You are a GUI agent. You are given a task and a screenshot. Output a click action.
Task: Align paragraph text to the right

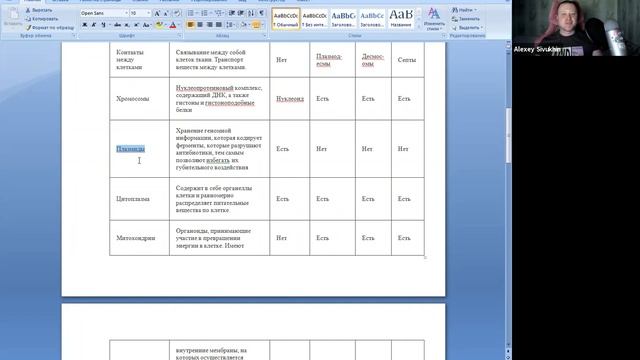(x=209, y=25)
